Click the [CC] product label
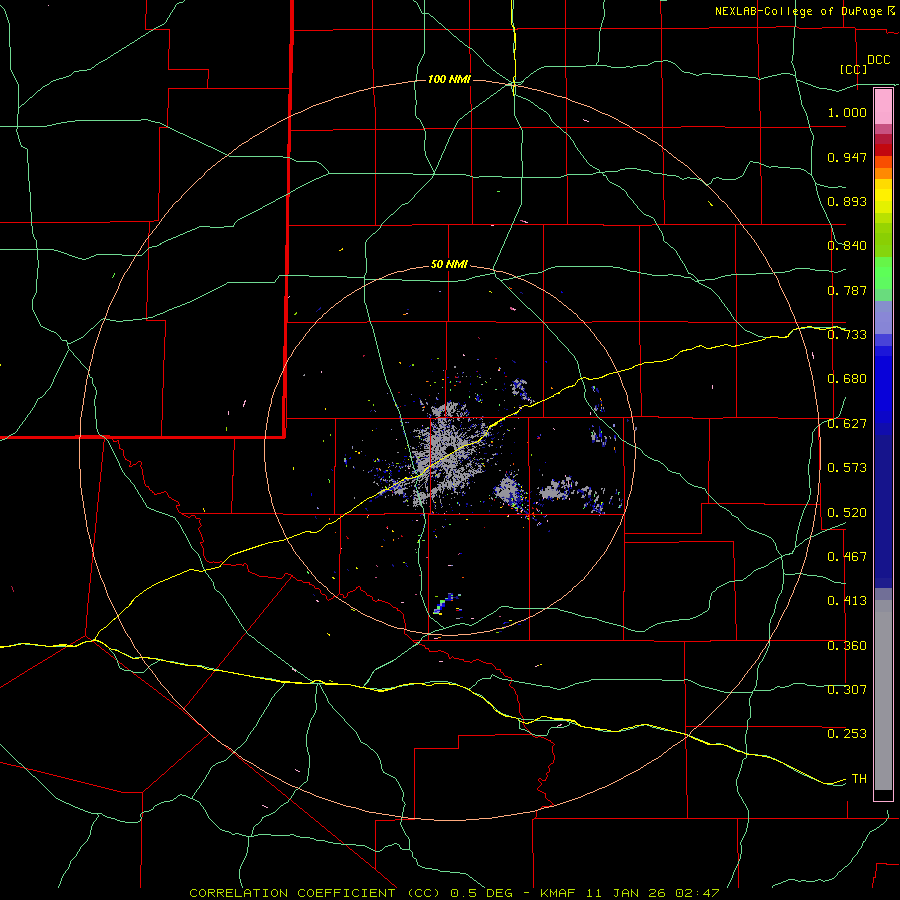900x900 pixels. point(853,69)
